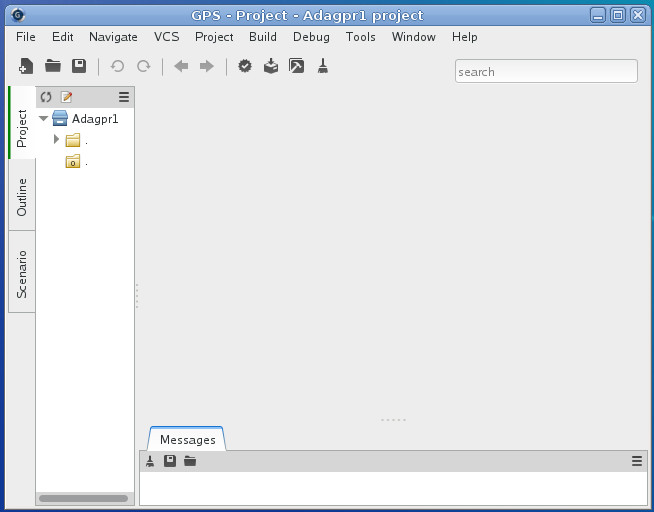654x512 pixels.
Task: Open the File menu
Action: (x=25, y=37)
